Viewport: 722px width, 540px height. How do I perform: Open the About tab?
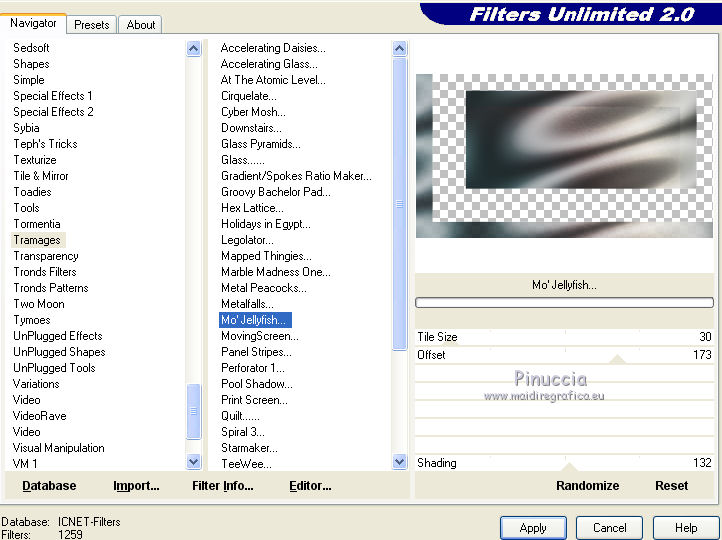tap(140, 24)
